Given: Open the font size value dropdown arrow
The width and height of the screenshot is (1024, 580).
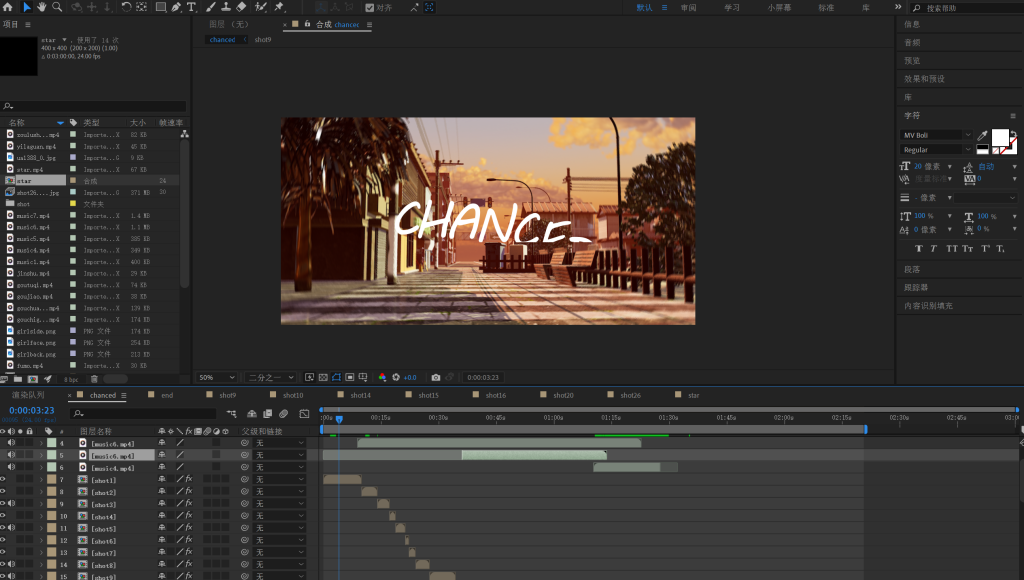Looking at the screenshot, I should [x=950, y=167].
